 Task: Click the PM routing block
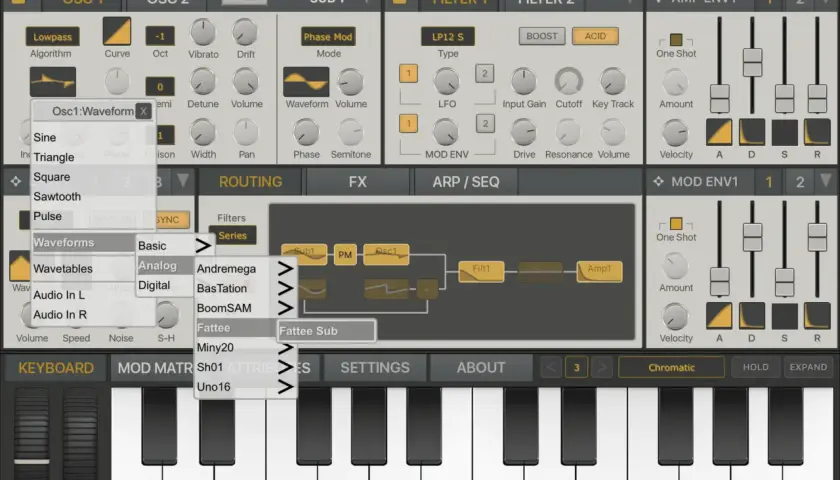pyautogui.click(x=345, y=254)
